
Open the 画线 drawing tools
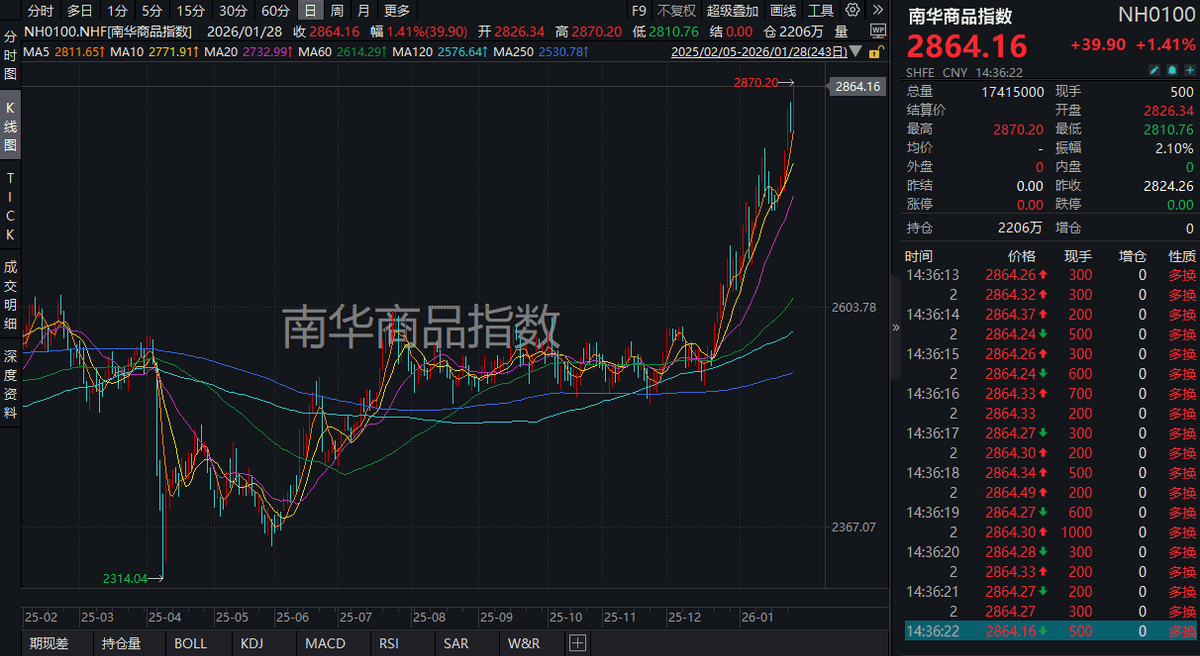784,11
